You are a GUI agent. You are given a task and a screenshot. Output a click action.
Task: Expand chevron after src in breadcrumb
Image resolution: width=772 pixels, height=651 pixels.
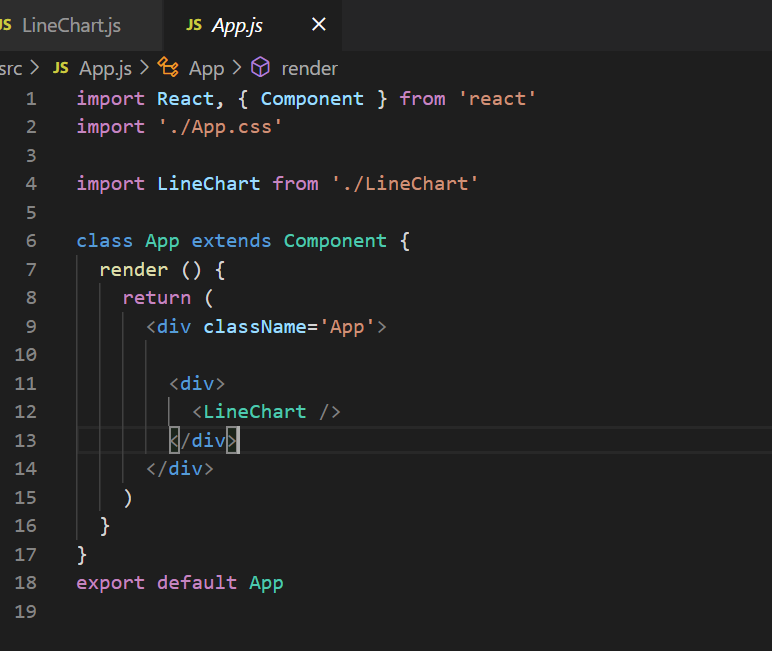(x=34, y=67)
